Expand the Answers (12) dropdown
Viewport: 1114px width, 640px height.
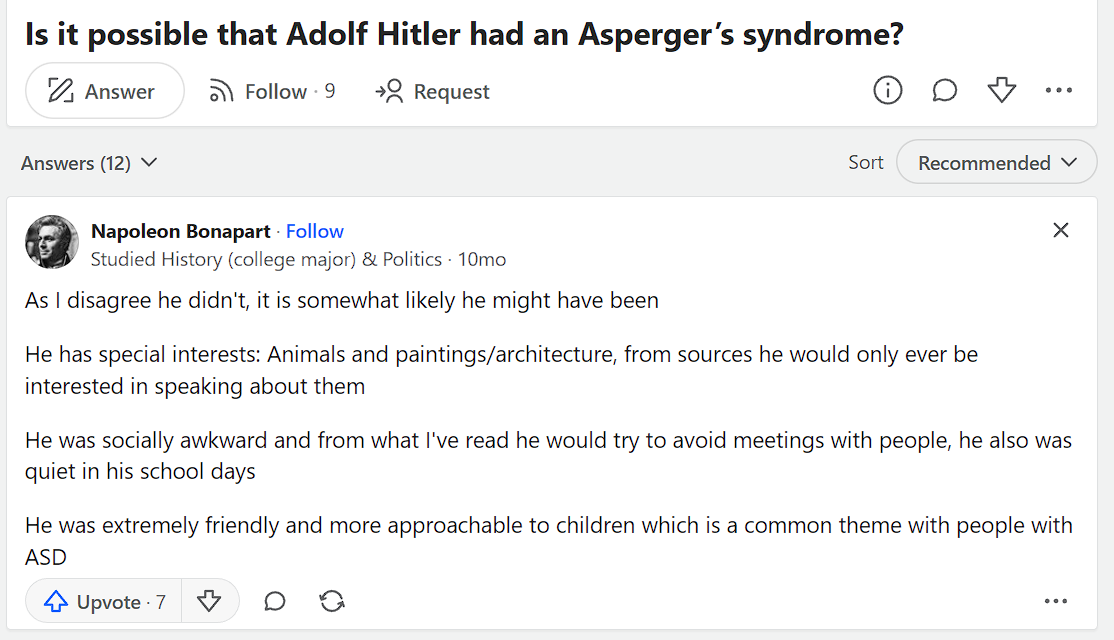pos(89,163)
